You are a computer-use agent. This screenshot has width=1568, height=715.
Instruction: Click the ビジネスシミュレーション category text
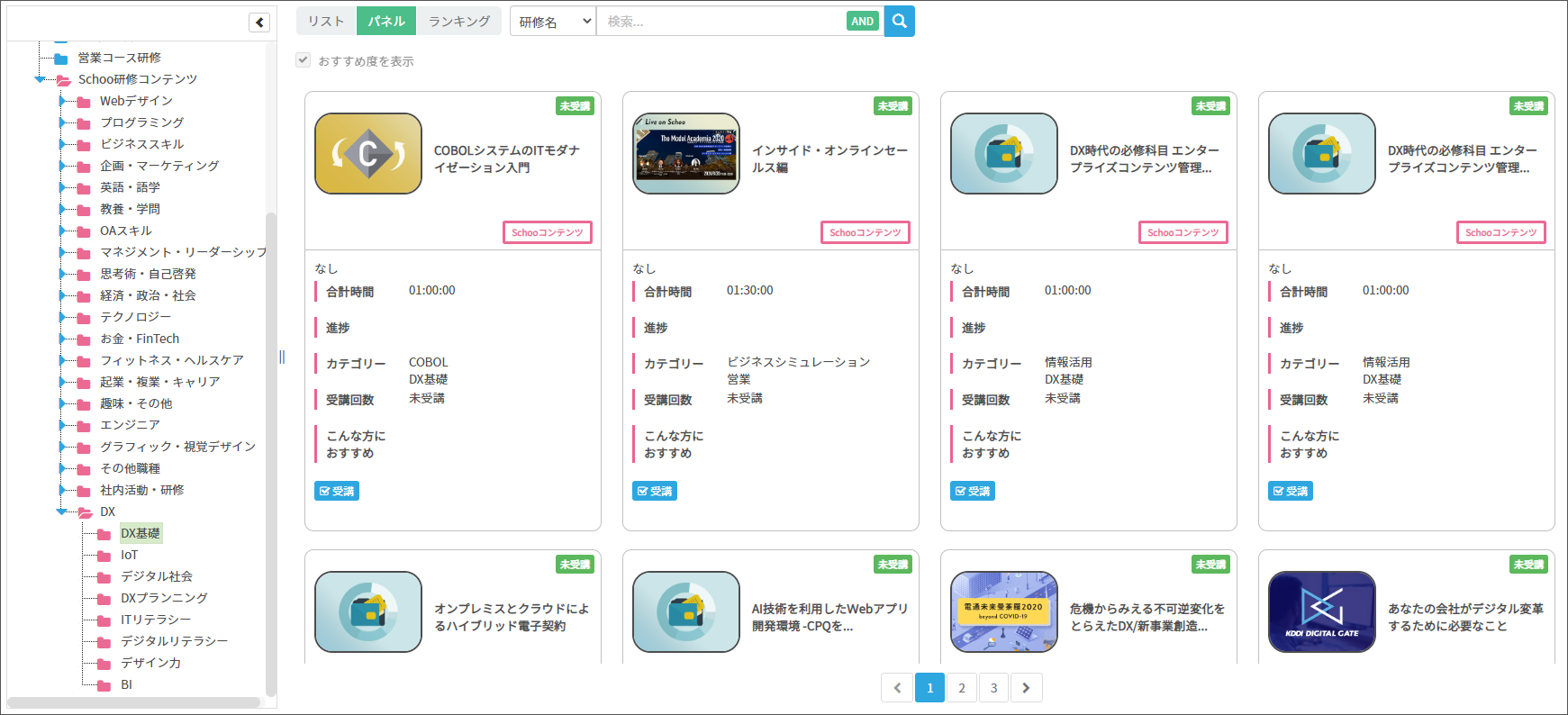click(799, 362)
